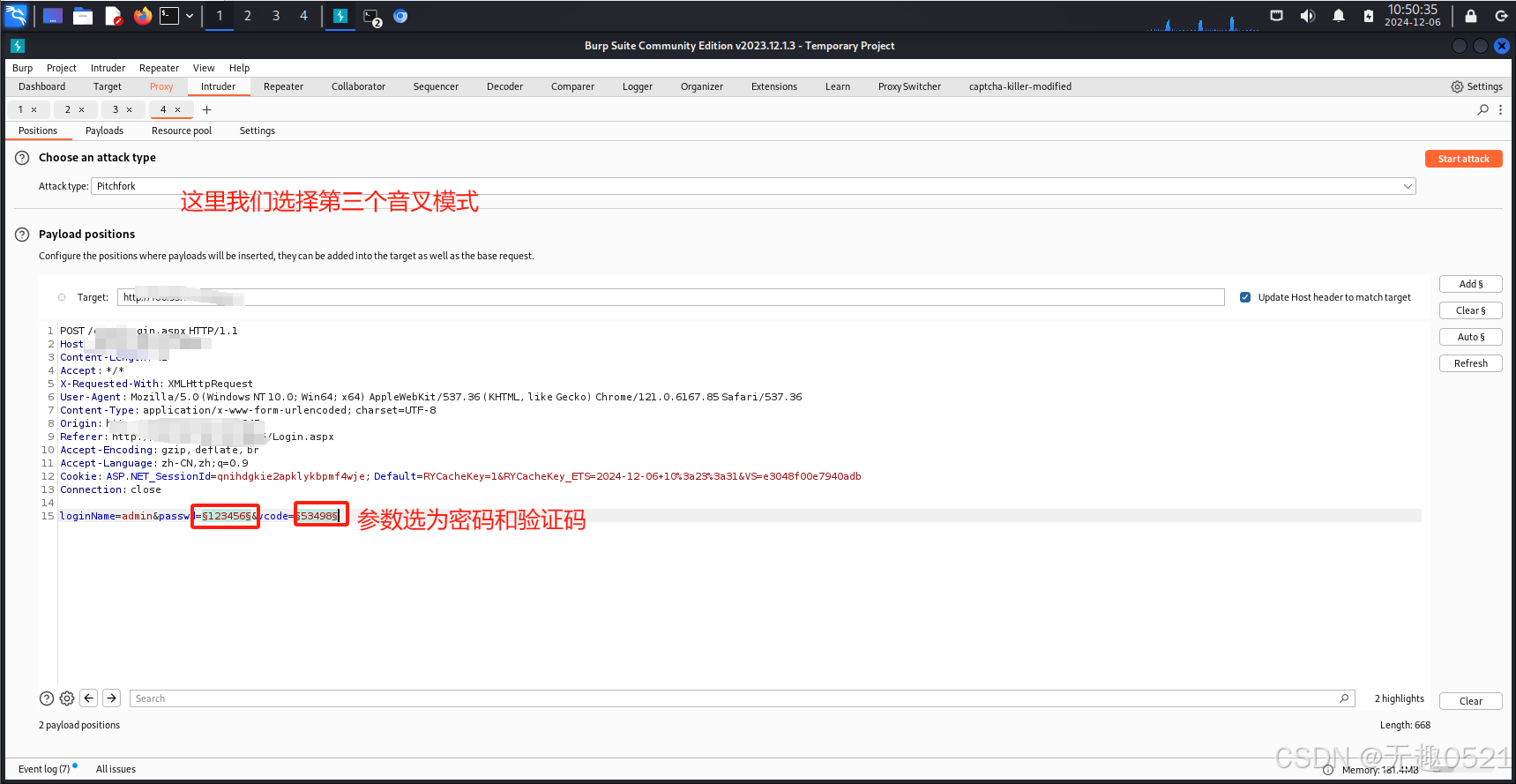Switch to workspace 3 in the panel
This screenshot has height=784, width=1516.
coord(276,16)
